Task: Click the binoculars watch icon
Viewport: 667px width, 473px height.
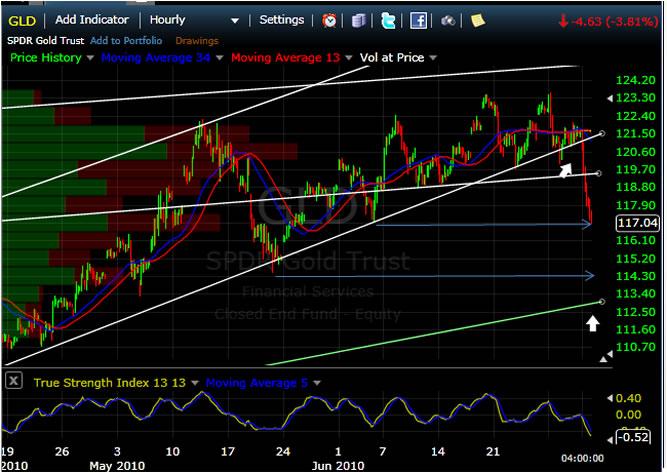Action: (x=449, y=20)
